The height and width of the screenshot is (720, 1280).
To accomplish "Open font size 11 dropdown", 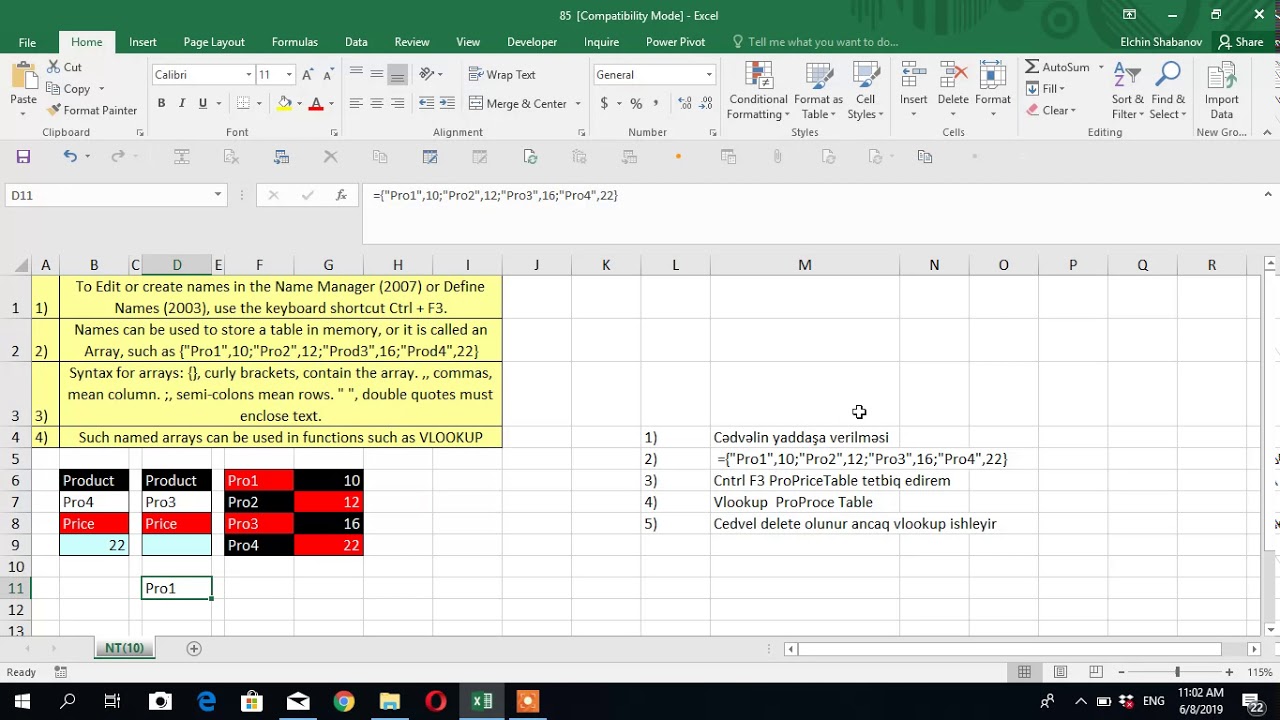I will click(x=289, y=75).
